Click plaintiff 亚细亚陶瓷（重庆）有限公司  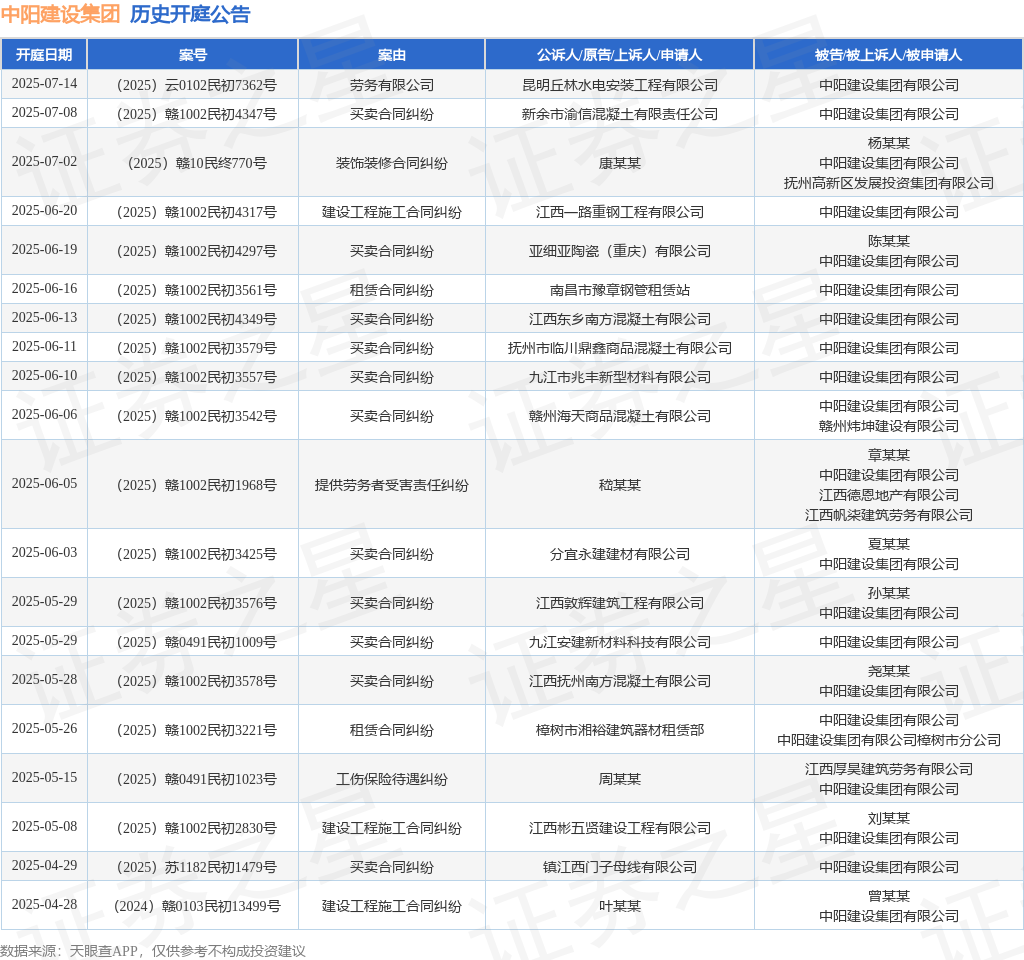pos(620,251)
